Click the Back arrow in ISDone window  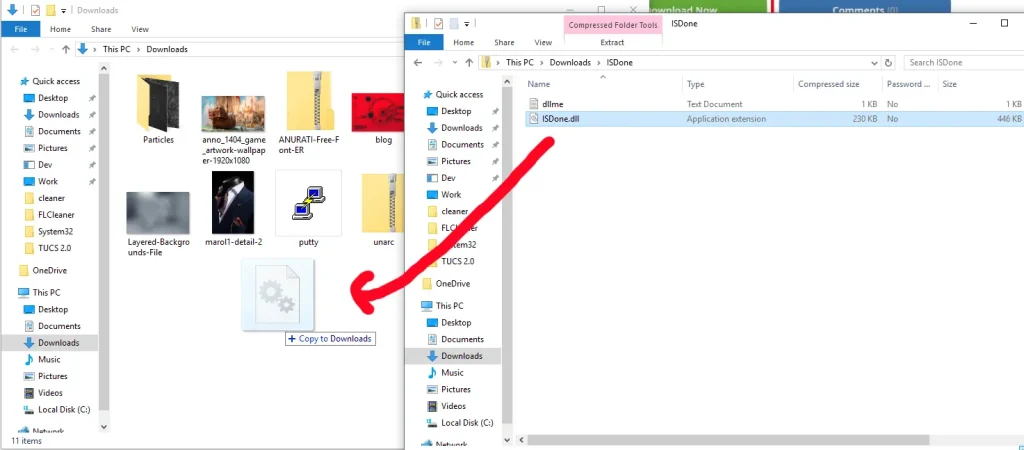419,63
